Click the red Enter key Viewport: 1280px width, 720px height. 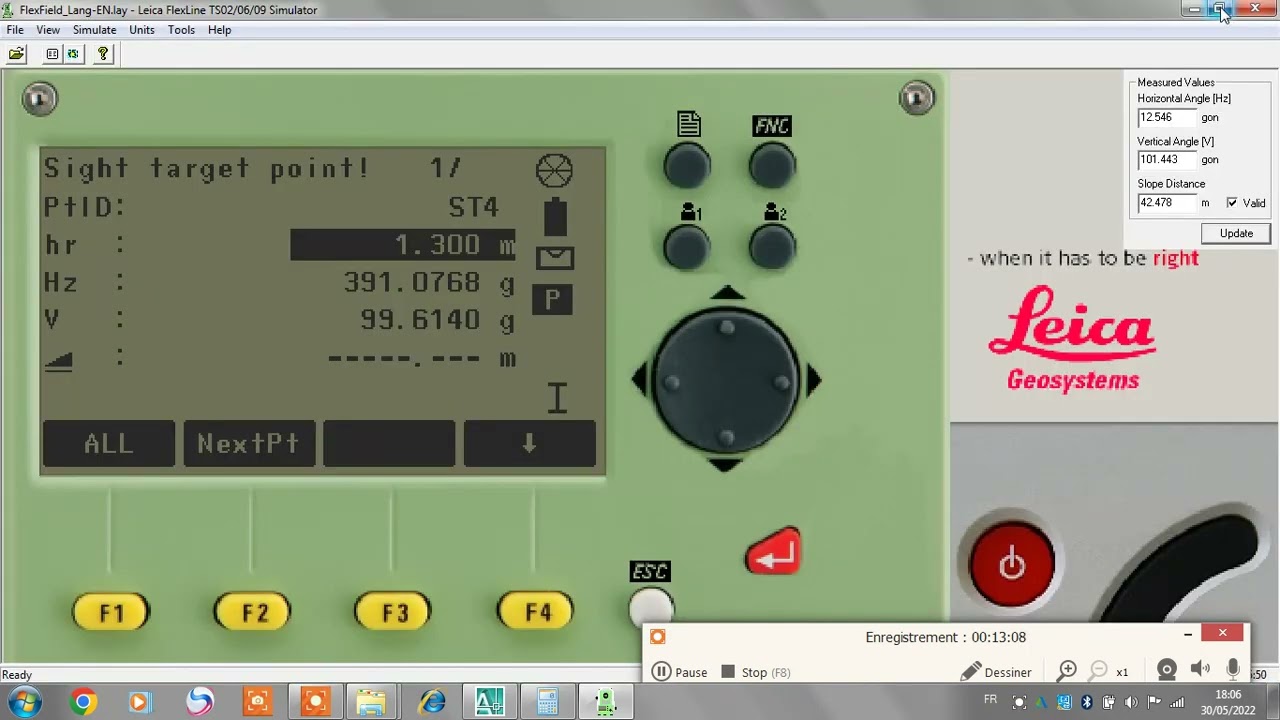(773, 553)
